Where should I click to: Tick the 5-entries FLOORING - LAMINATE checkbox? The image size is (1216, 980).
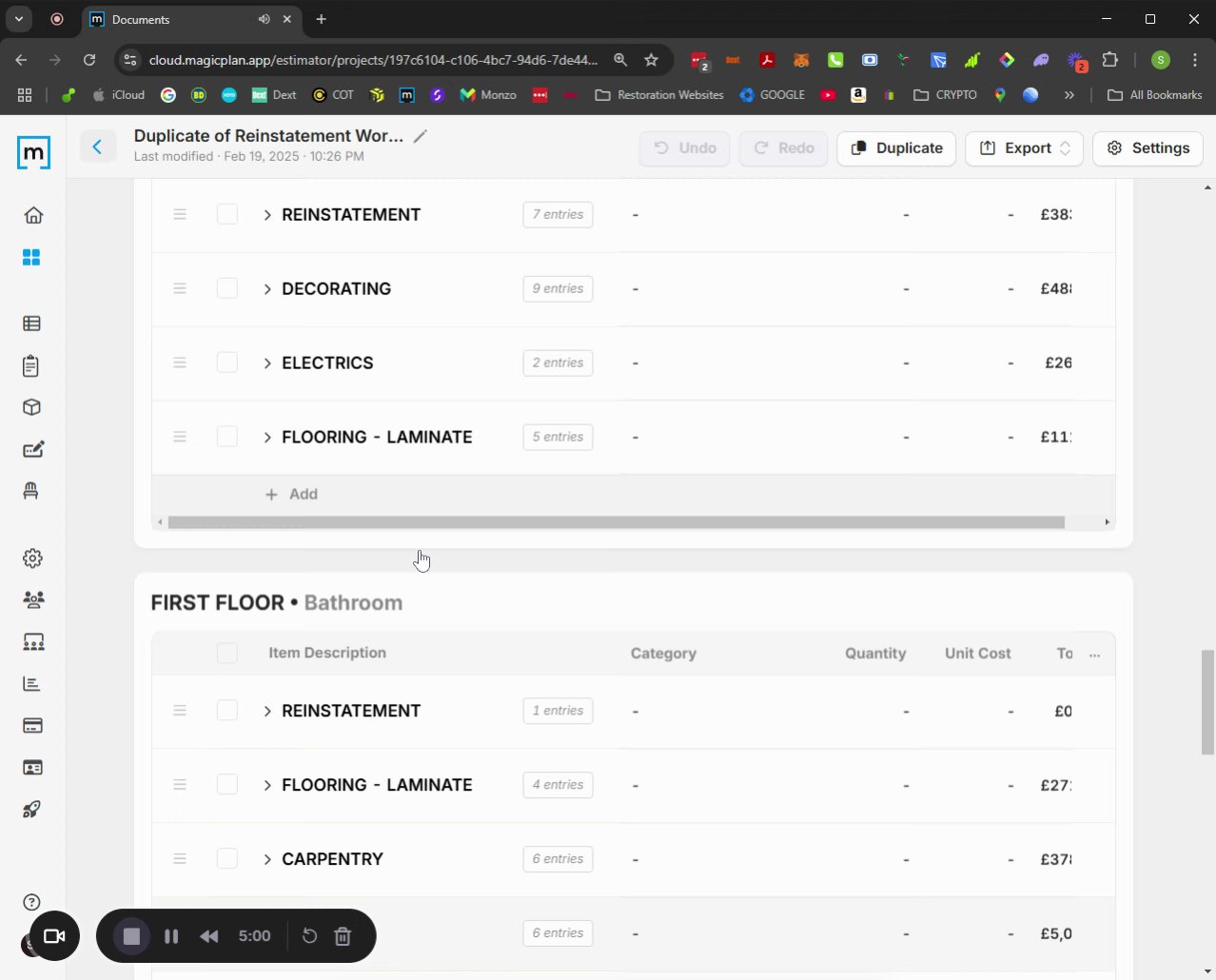coord(227,437)
